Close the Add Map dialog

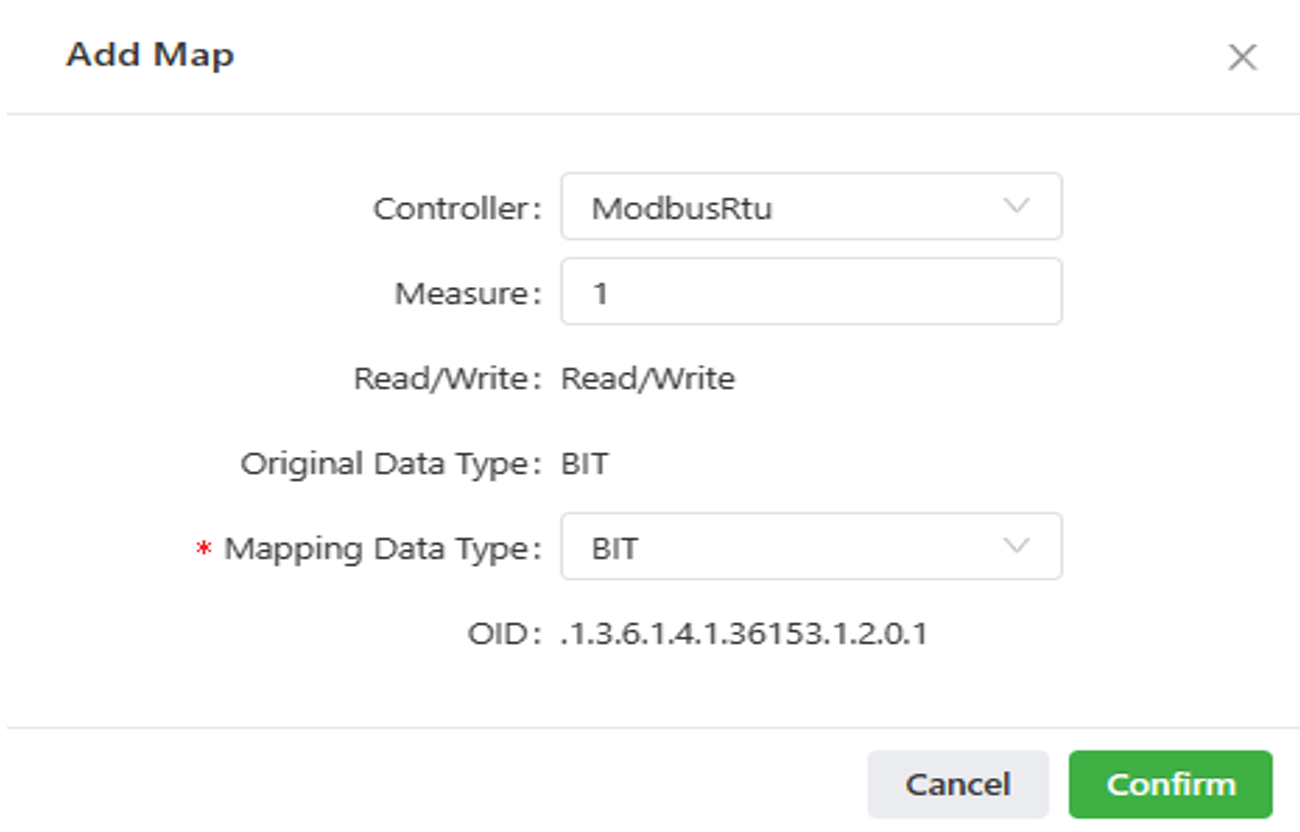tap(1241, 58)
